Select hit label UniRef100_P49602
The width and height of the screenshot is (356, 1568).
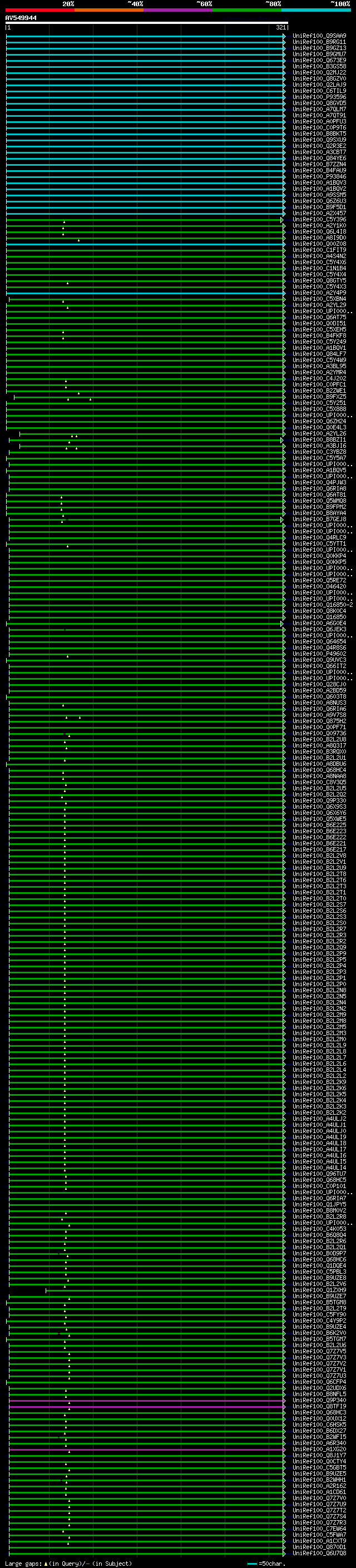coord(319,654)
